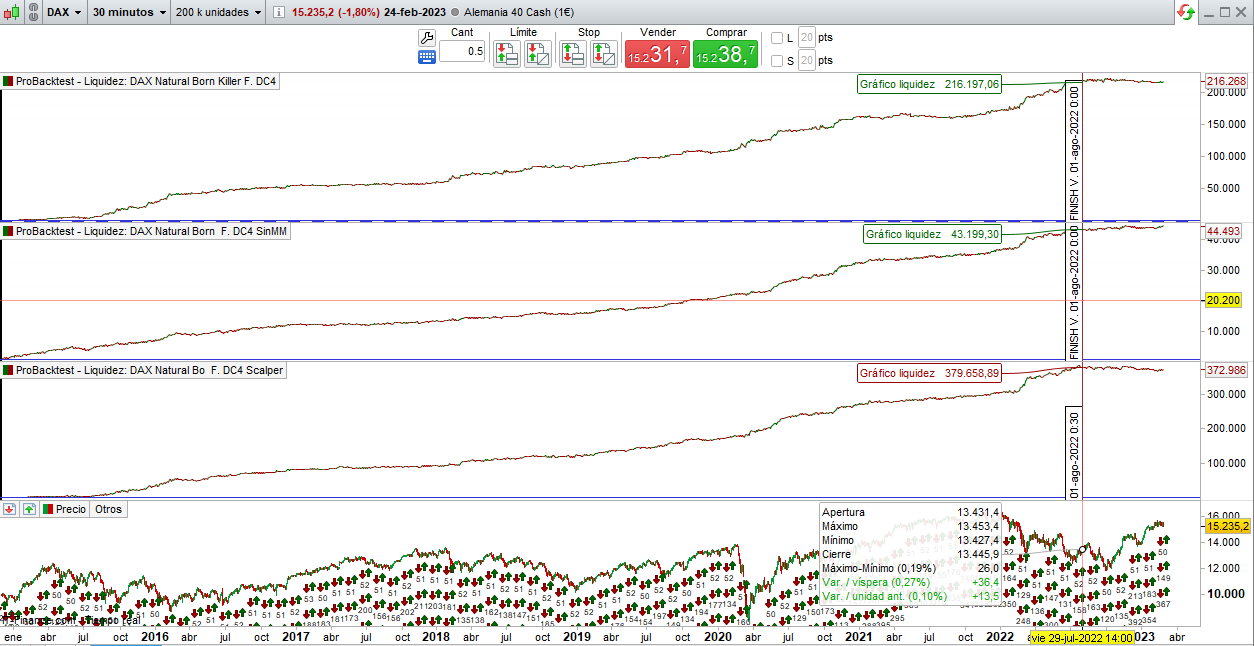Screen dimensions: 1254x646
Task: Click the Alemania 40 Cash (1€) title text
Action: tap(520, 12)
